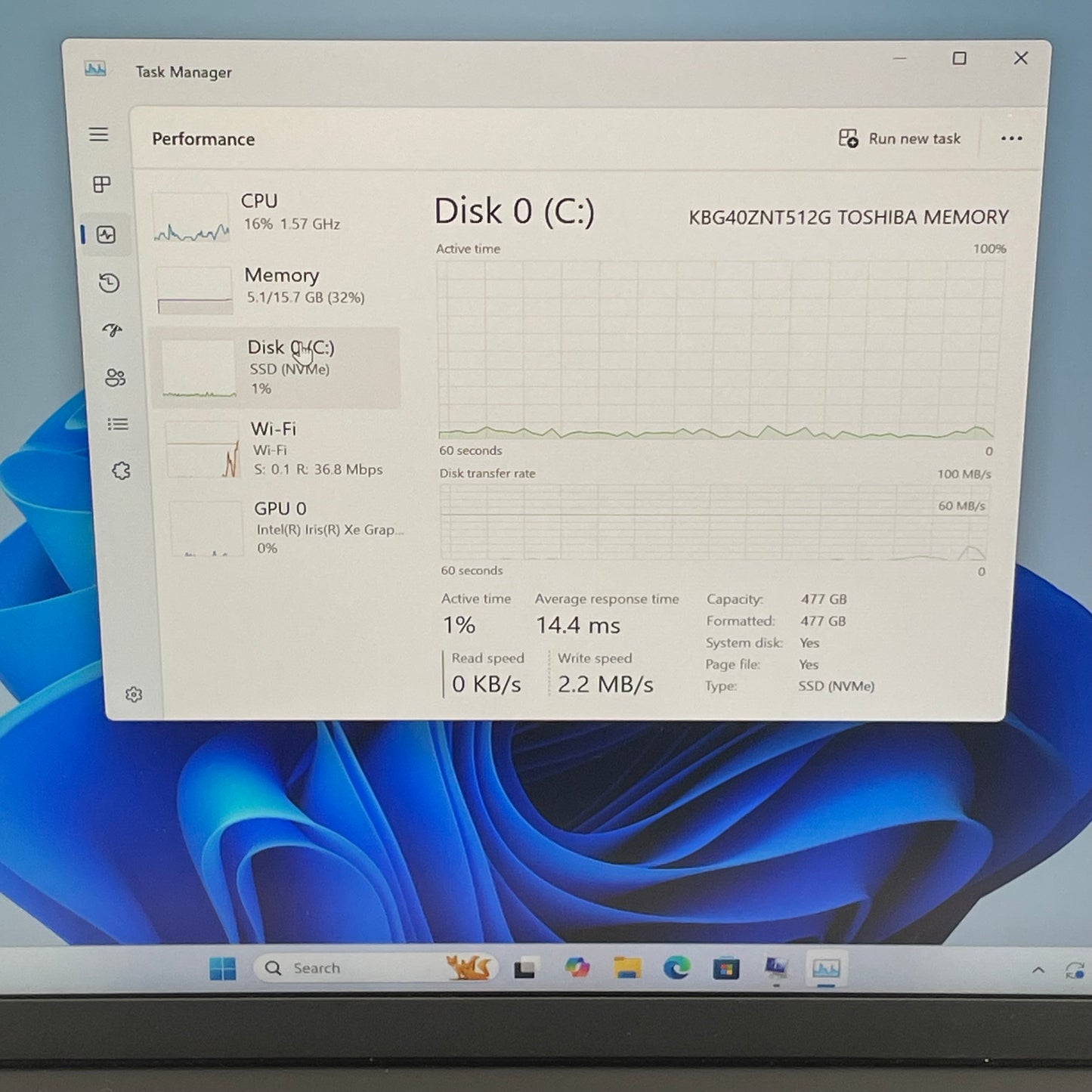Expand the system tray hidden icons chevron
This screenshot has width=1092, height=1092.
tap(1038, 970)
